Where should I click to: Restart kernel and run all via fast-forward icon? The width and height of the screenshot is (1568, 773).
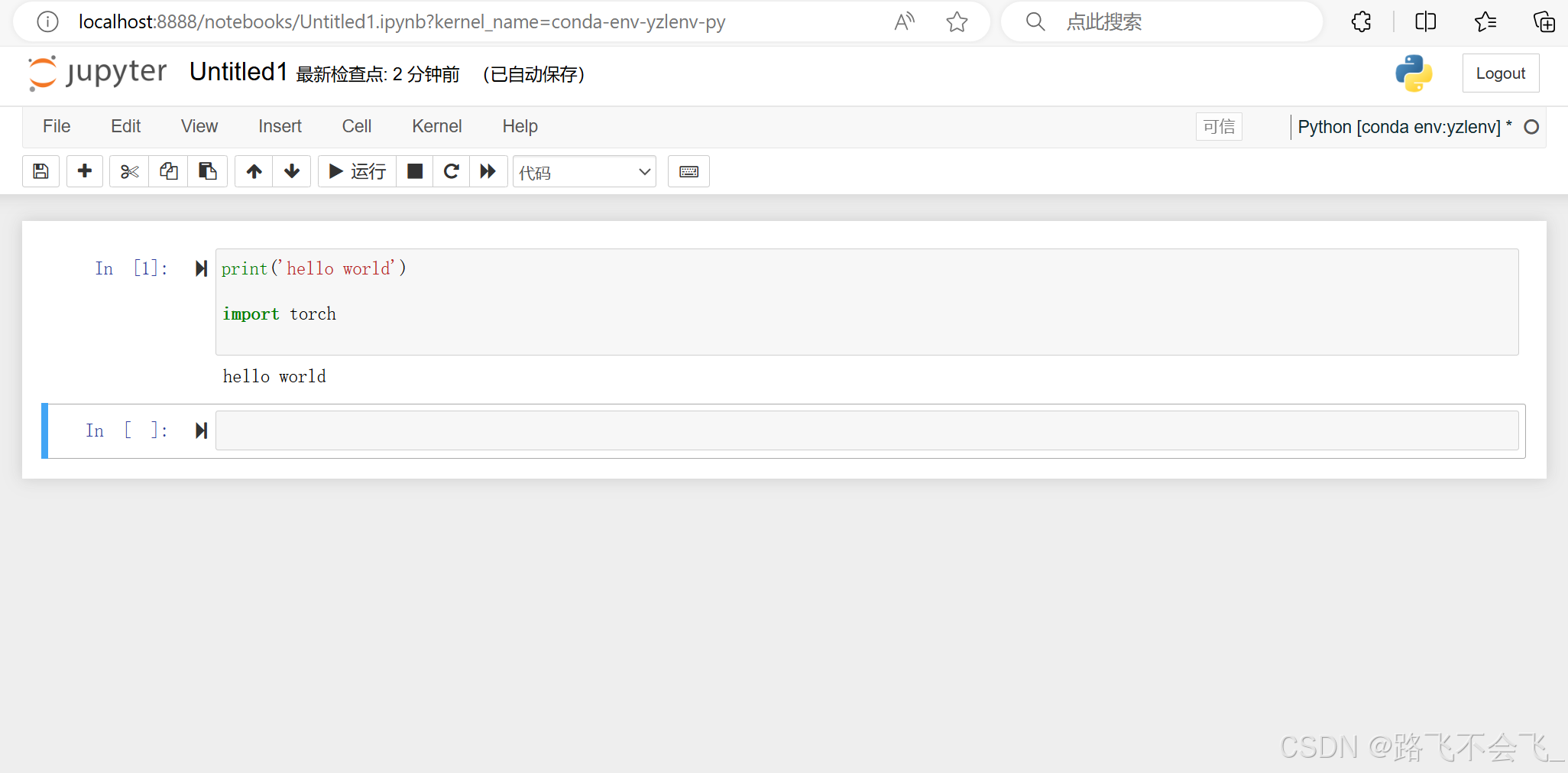pos(488,171)
